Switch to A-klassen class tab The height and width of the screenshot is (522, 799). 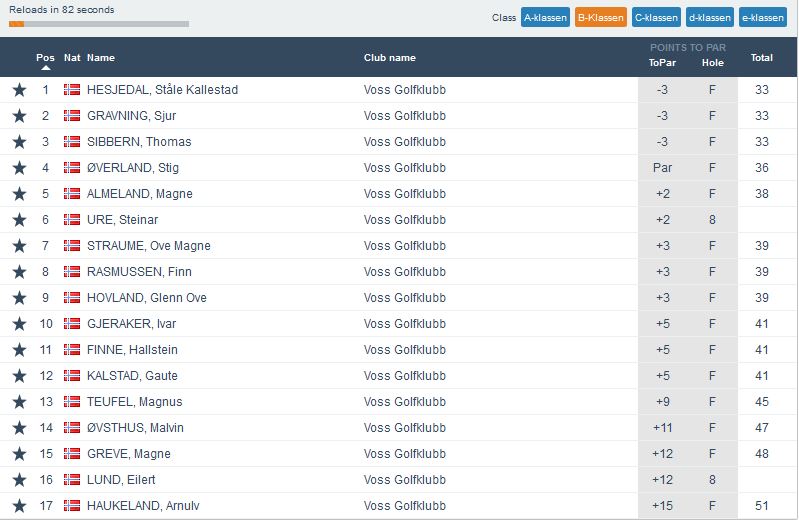[545, 18]
